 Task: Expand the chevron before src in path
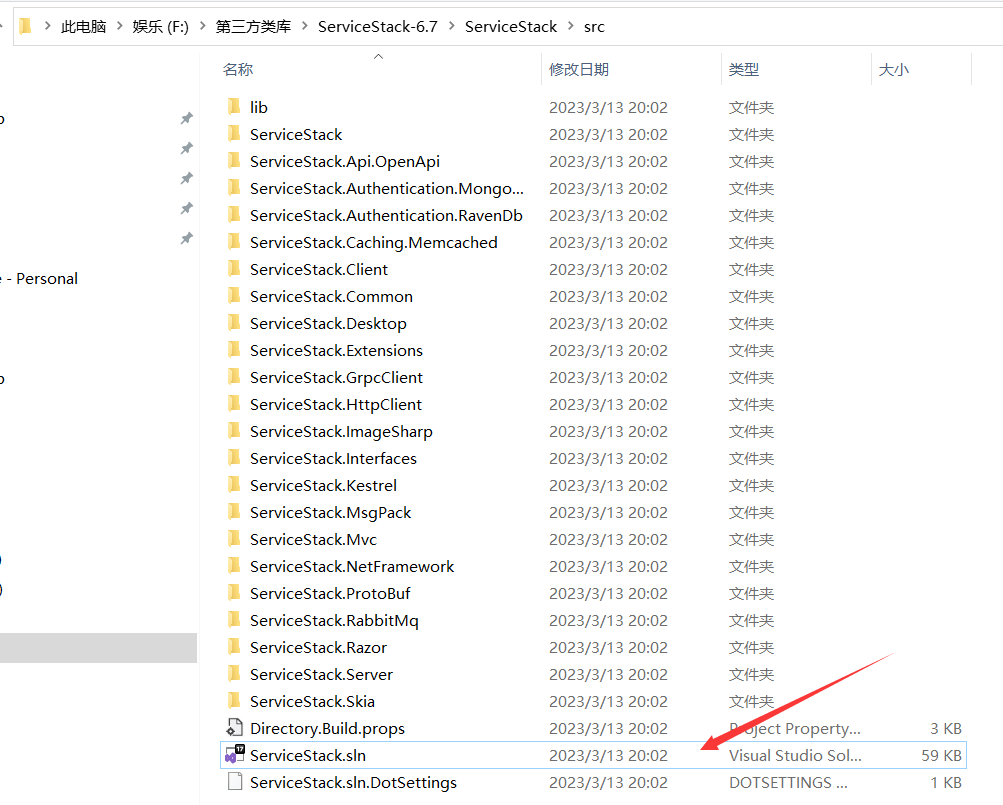(571, 26)
